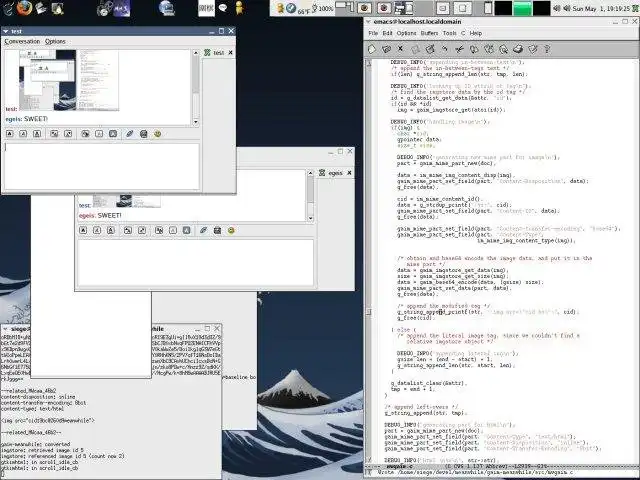Image resolution: width=640 pixels, height=480 pixels.
Task: Click the save buffer icon in Emacs toolbar
Action: tap(416, 49)
